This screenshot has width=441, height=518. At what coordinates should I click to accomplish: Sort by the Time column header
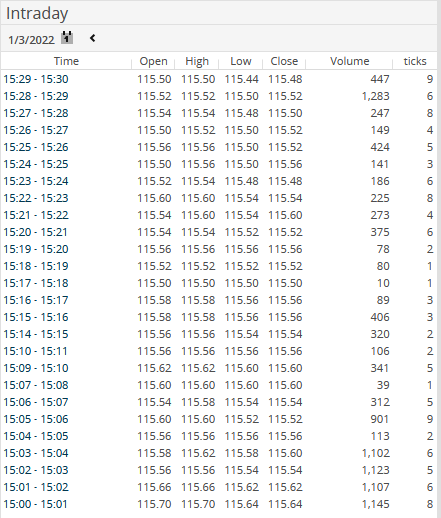(66, 61)
